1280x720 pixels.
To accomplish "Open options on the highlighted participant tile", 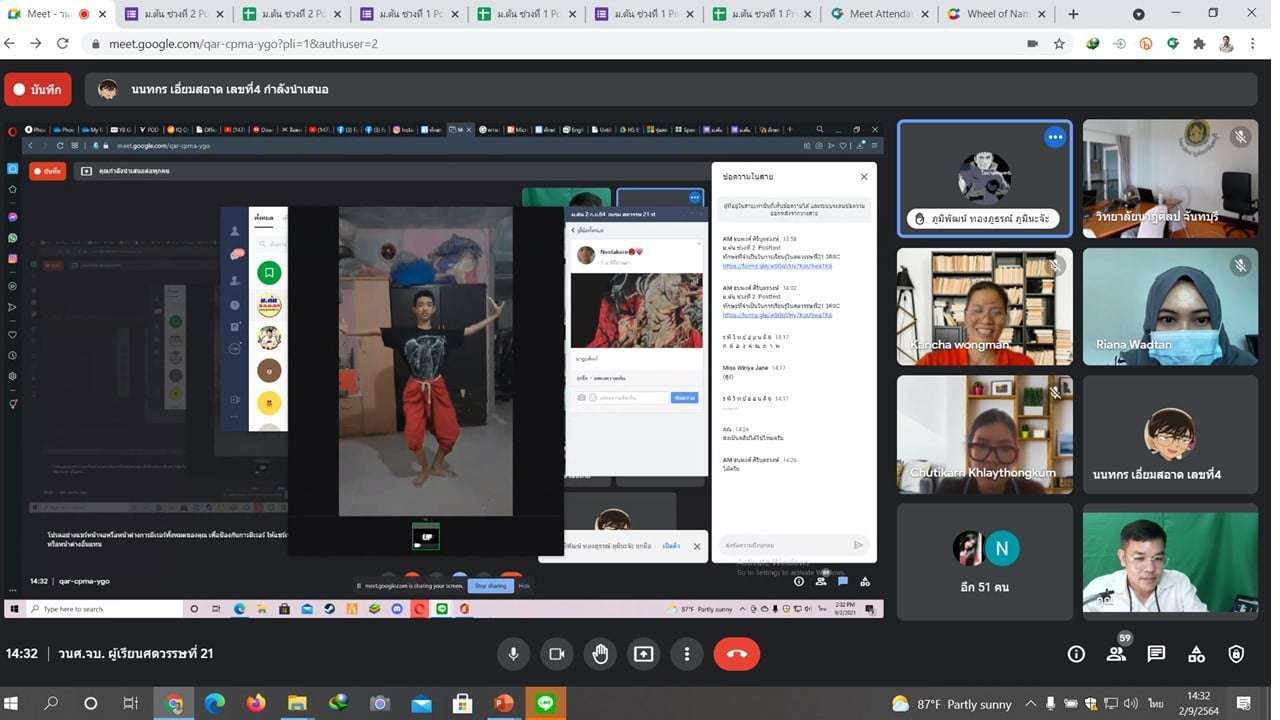I will click(x=1054, y=137).
